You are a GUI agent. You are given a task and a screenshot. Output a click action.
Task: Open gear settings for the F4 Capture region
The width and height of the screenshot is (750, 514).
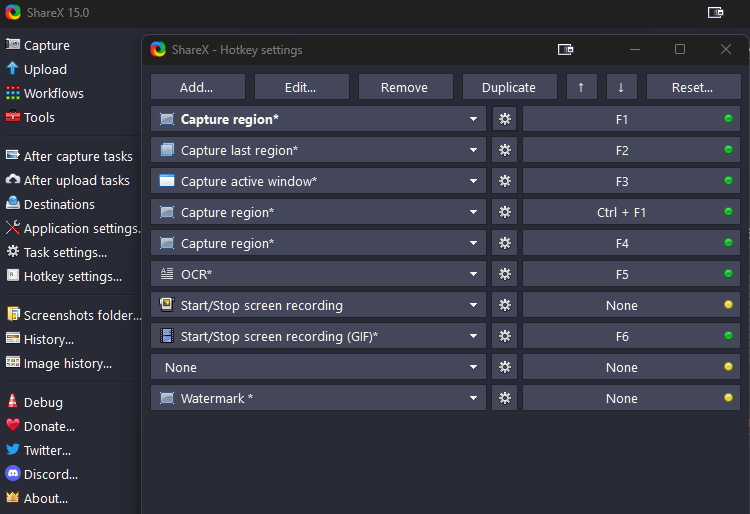505,243
